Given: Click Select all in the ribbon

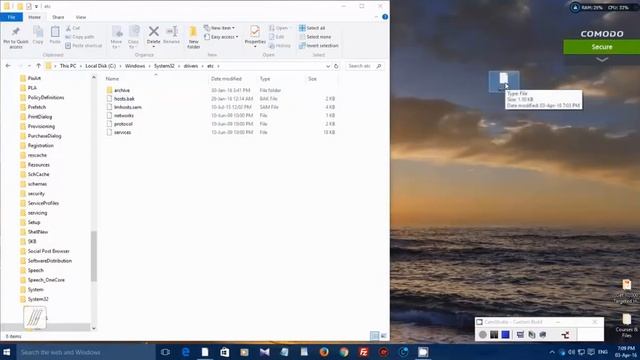Looking at the screenshot, I should click(x=312, y=28).
